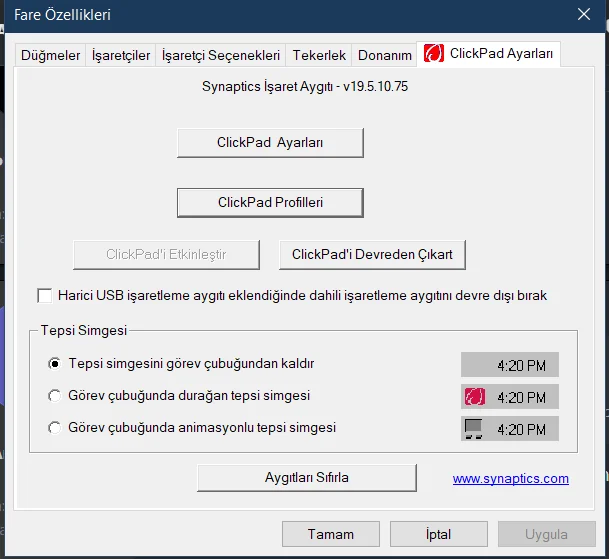609x559 pixels.
Task: Go to İşaretçi Seçenekleri tab
Action: pyautogui.click(x=221, y=55)
